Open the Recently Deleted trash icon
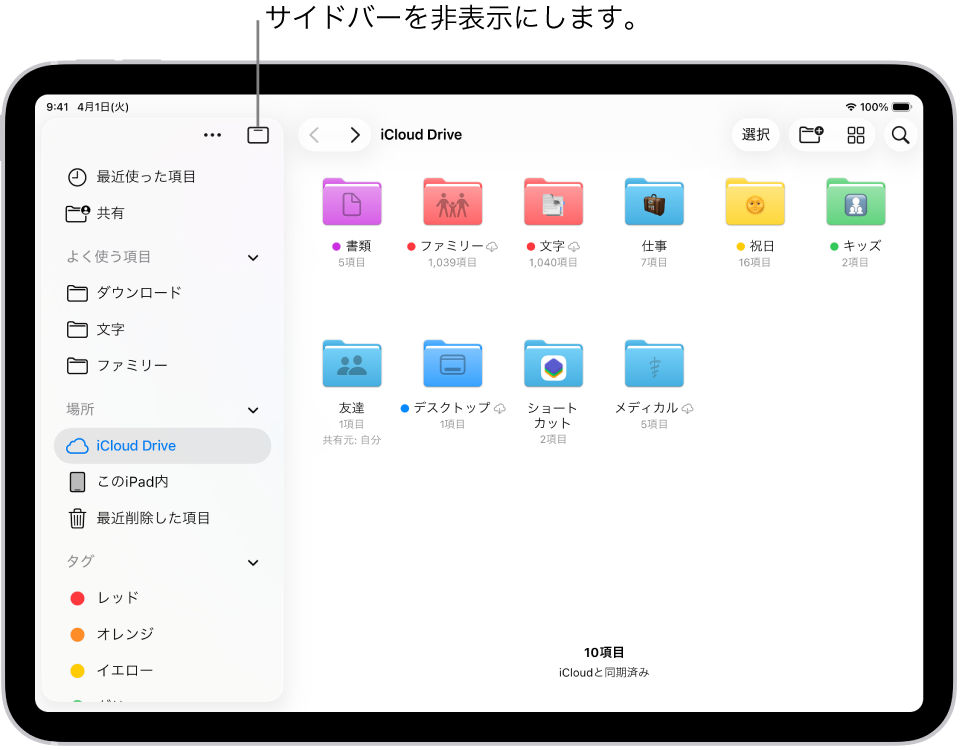Screen dimensions: 960x750 [77, 518]
